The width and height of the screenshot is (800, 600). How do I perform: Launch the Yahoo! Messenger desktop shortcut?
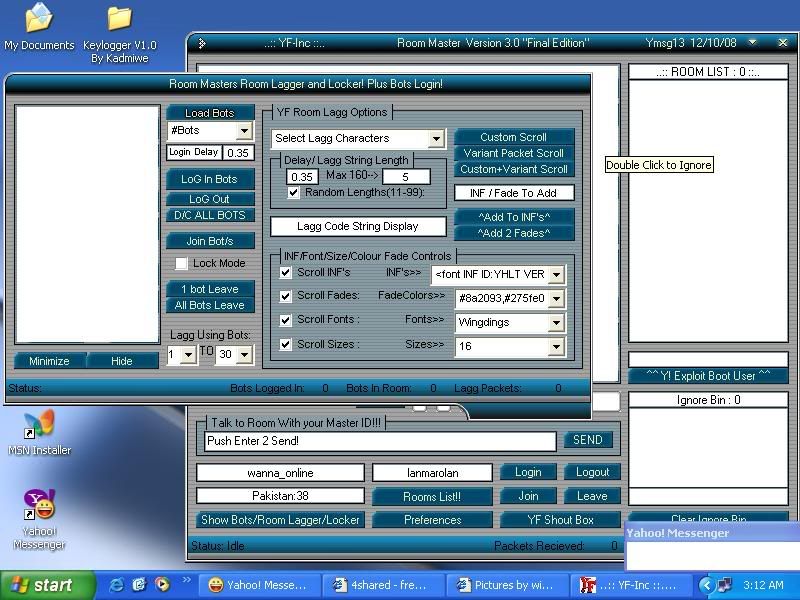pos(39,519)
